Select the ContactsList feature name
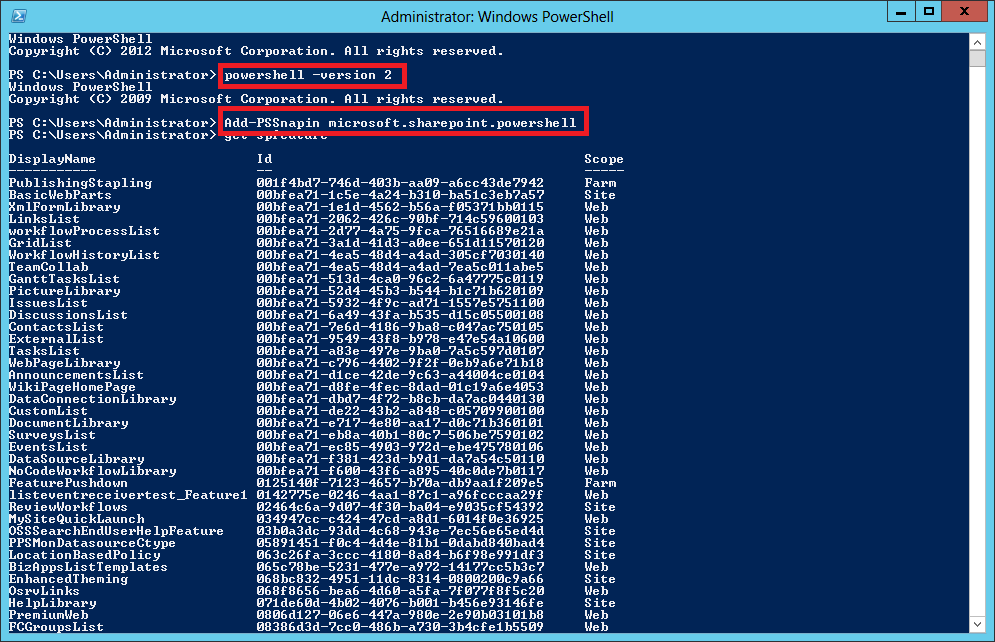This screenshot has height=642, width=995. 56,327
